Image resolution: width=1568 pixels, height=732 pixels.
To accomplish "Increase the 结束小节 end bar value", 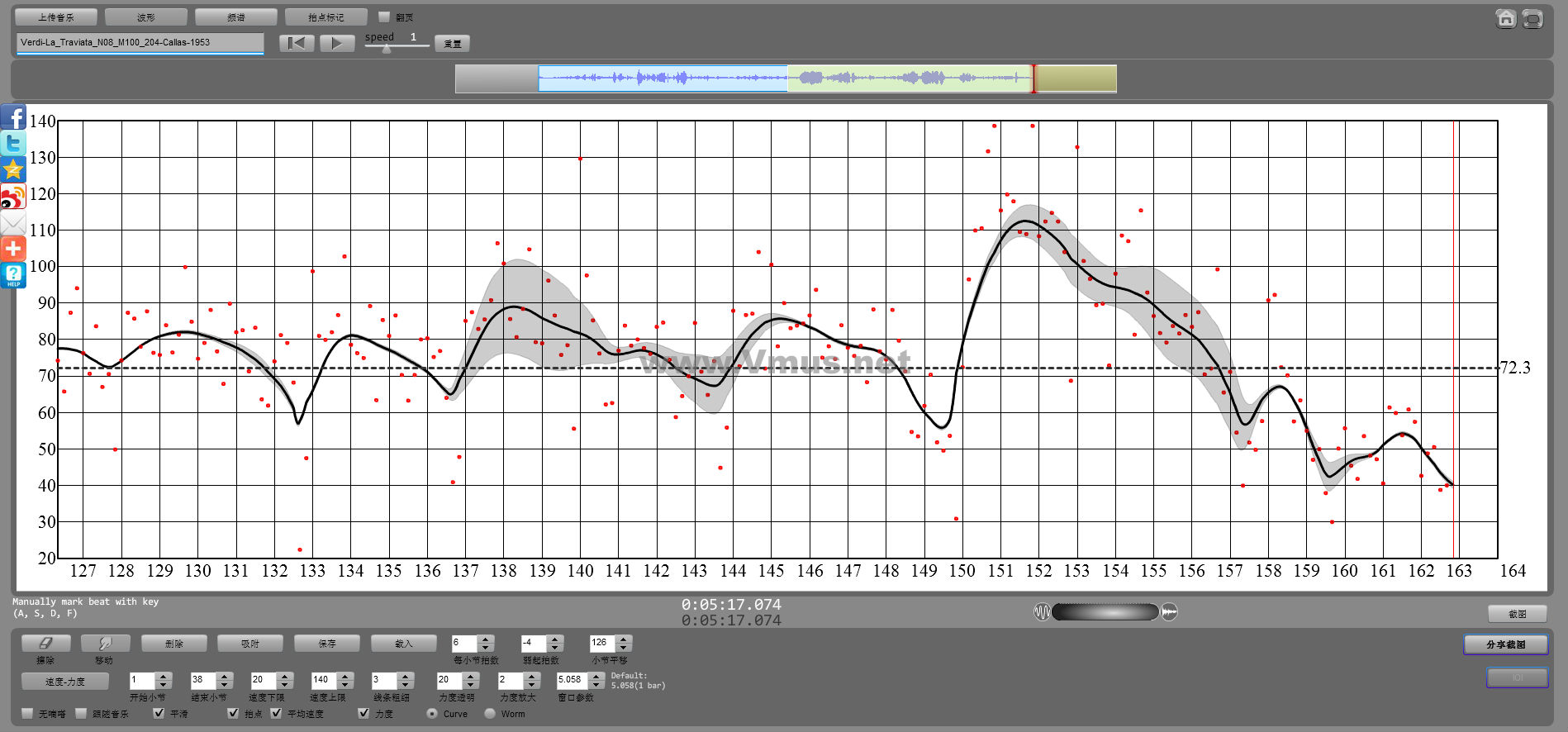I will 225,676.
